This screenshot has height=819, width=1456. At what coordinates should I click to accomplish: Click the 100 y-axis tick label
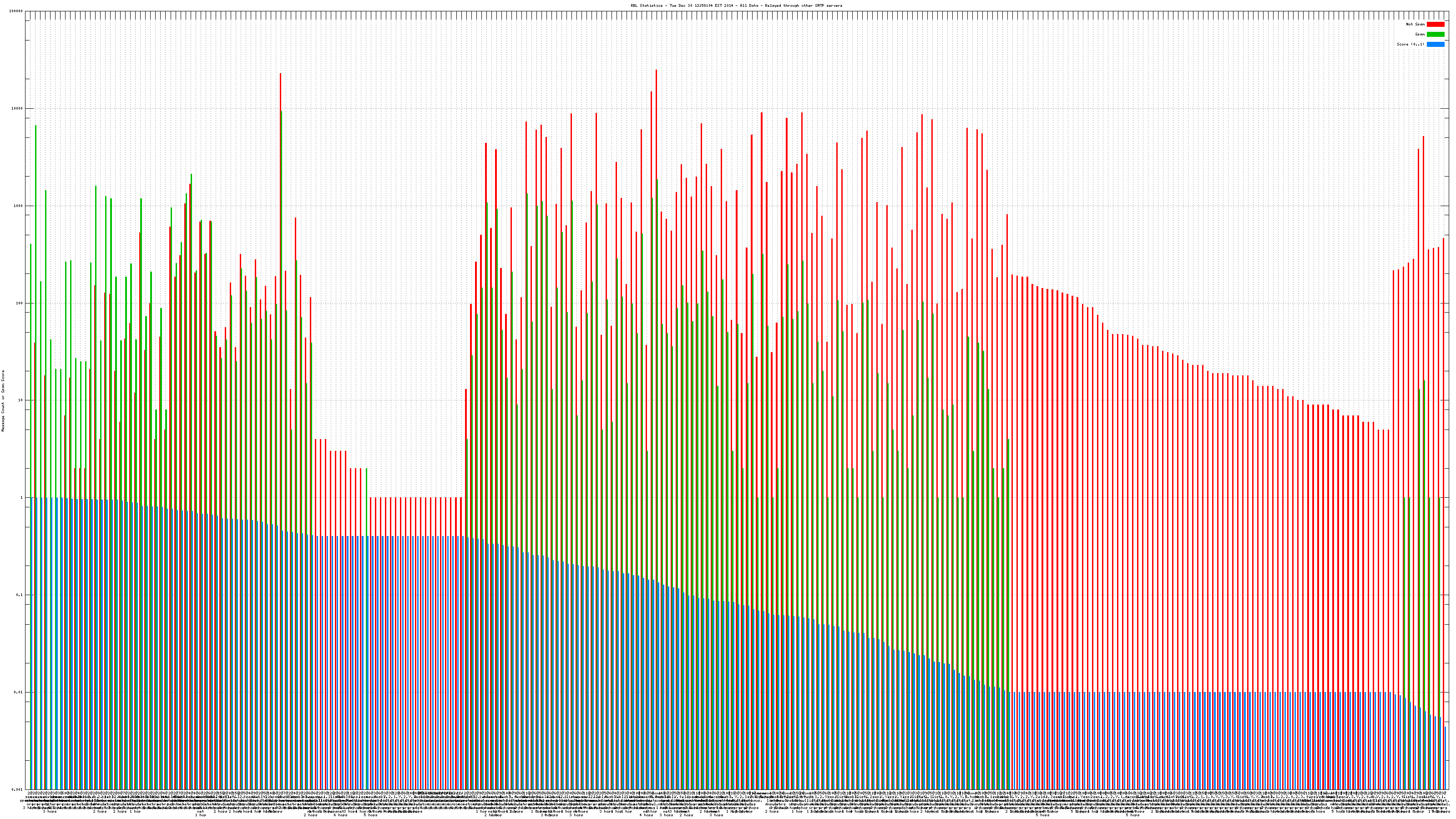(x=20, y=303)
